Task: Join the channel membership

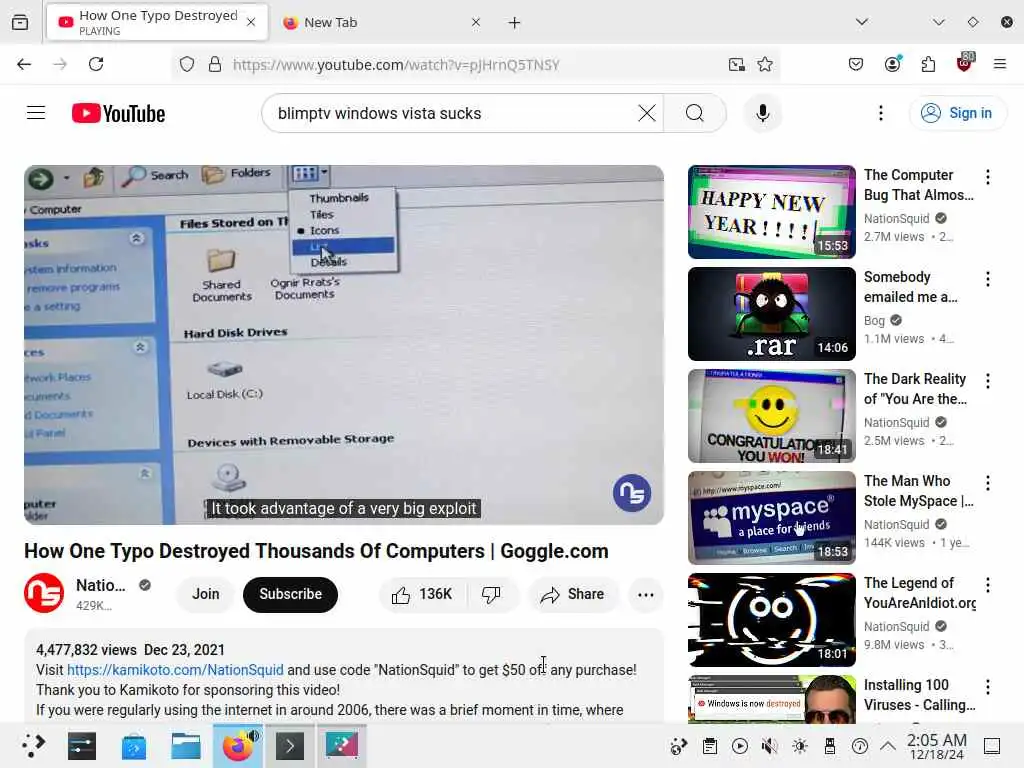Action: [x=205, y=594]
